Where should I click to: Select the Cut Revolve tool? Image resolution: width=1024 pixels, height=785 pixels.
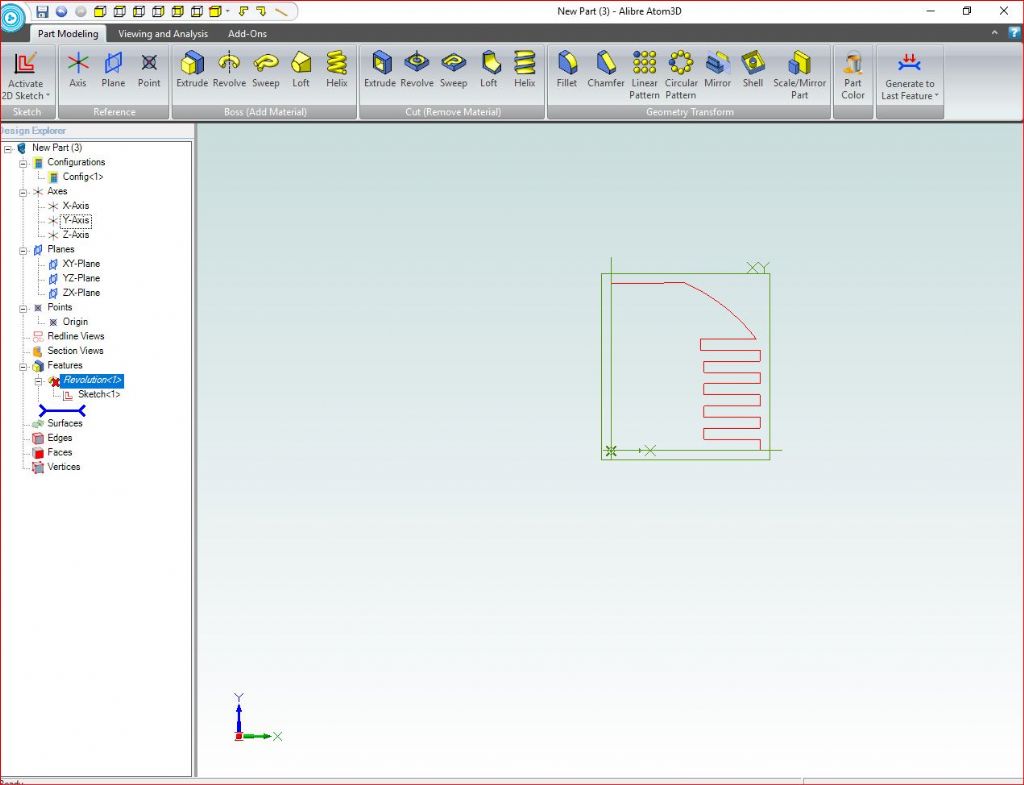(x=417, y=69)
